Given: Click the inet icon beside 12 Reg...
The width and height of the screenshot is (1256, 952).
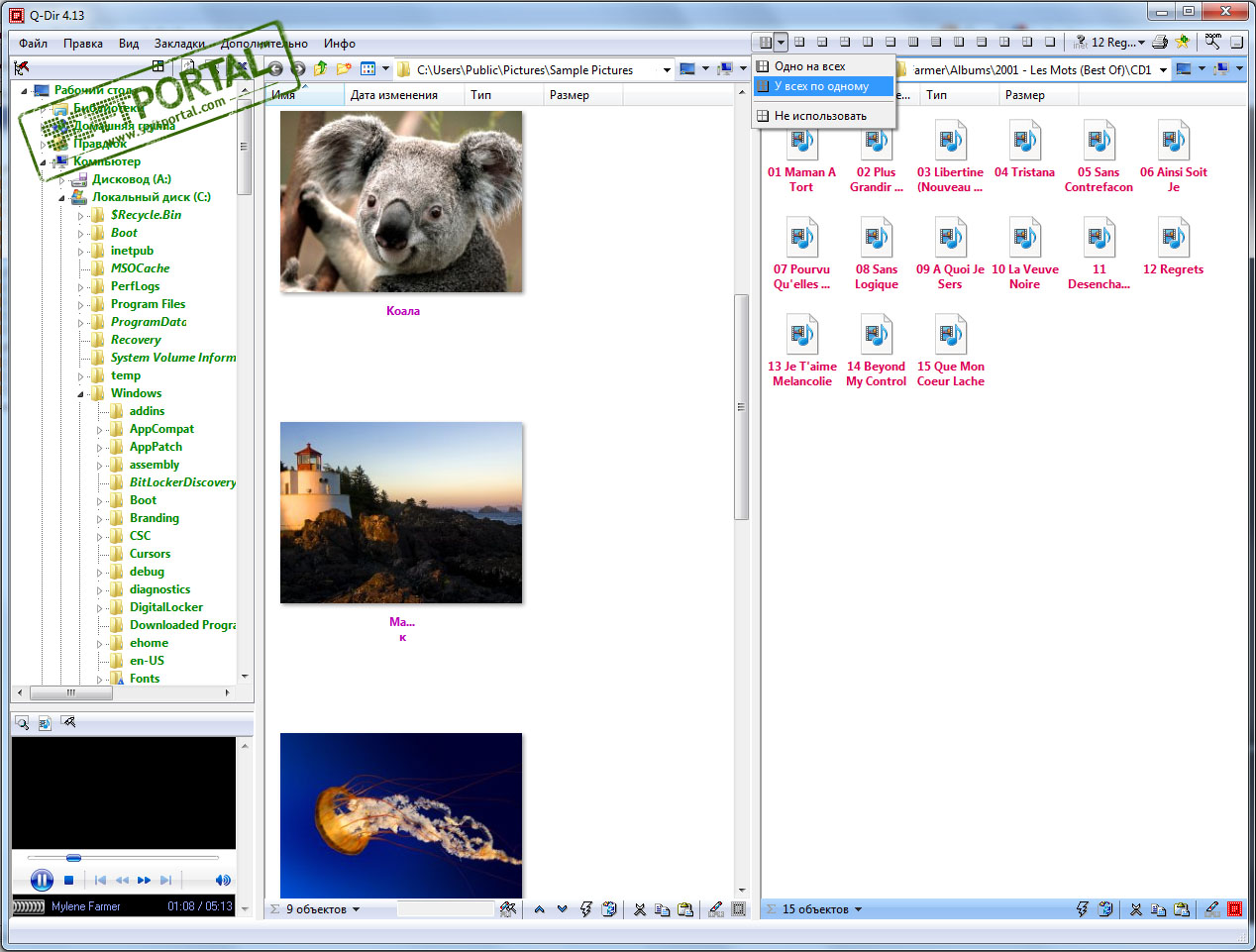Looking at the screenshot, I should [x=1081, y=42].
